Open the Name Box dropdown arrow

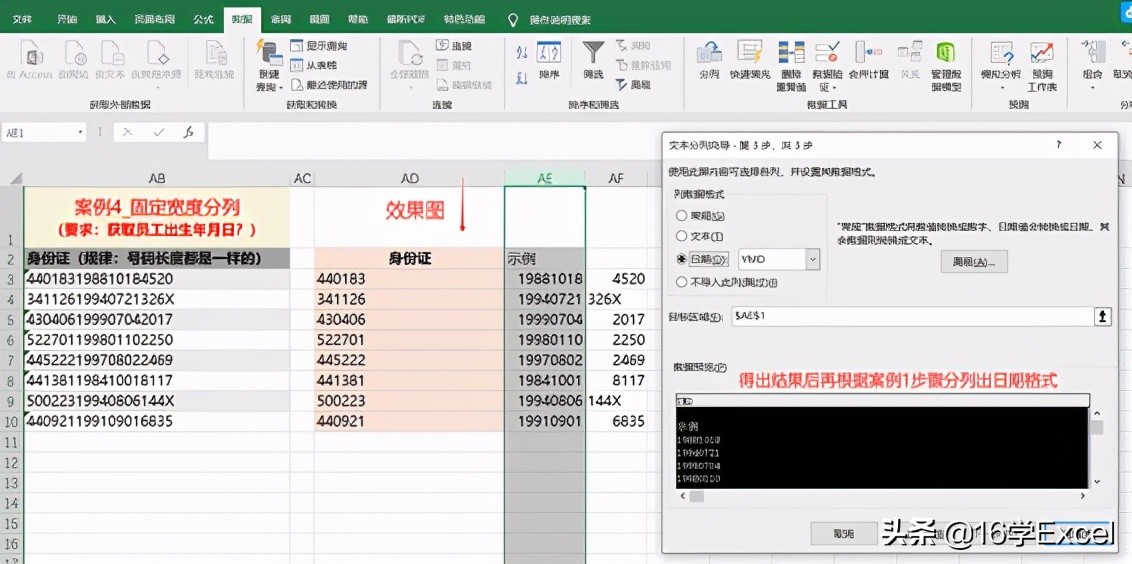[81, 134]
